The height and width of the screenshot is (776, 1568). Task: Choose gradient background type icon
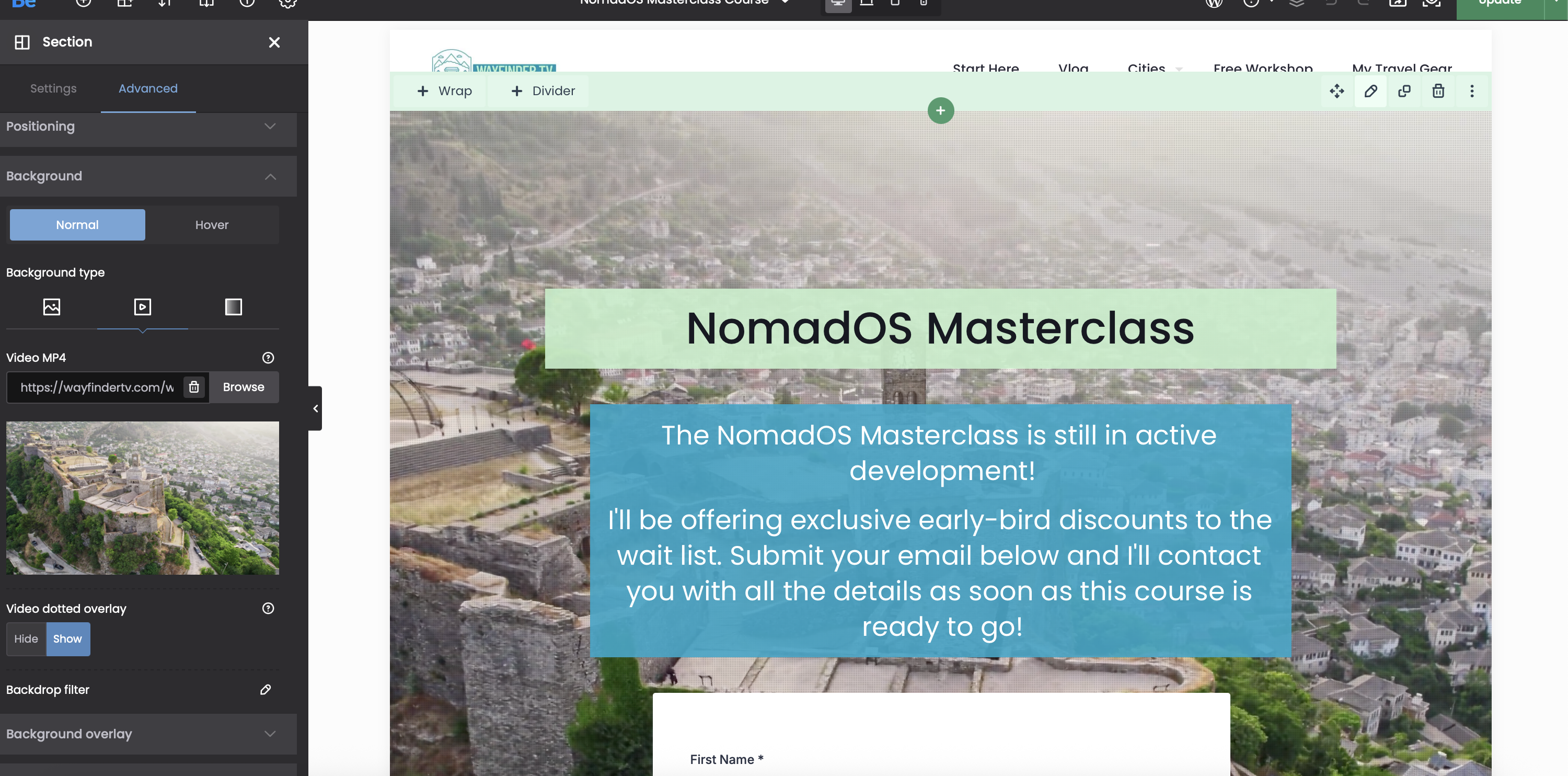pyautogui.click(x=233, y=306)
